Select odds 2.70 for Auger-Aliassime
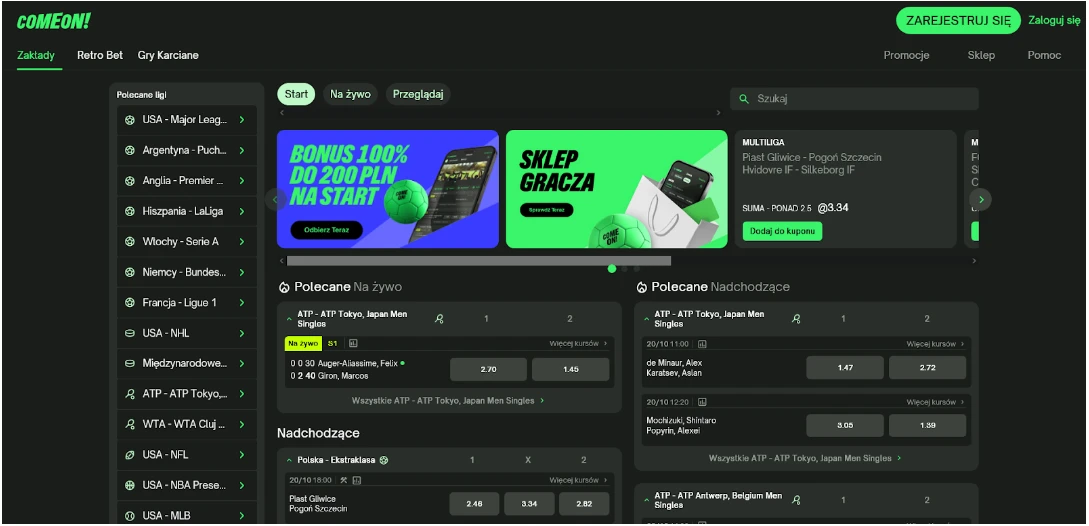The image size is (1089, 526). coord(488,370)
